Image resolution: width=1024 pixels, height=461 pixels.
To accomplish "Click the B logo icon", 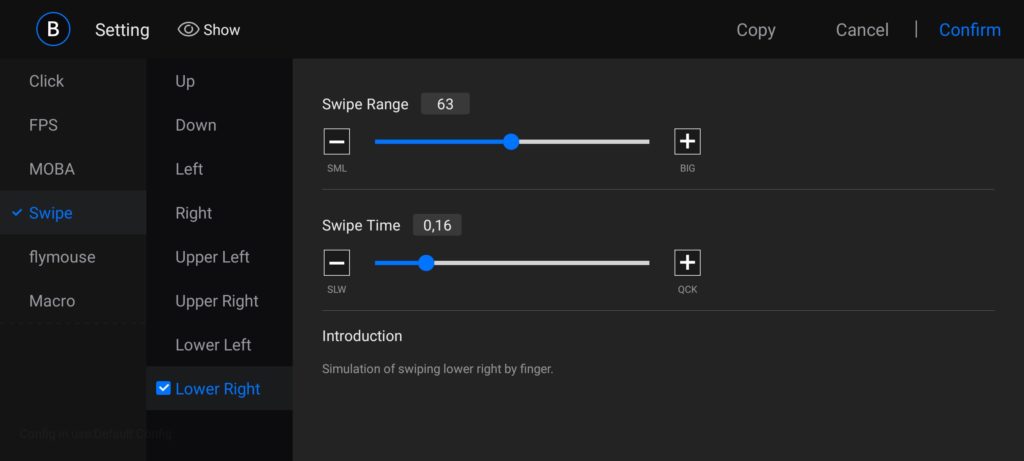I will click(53, 29).
